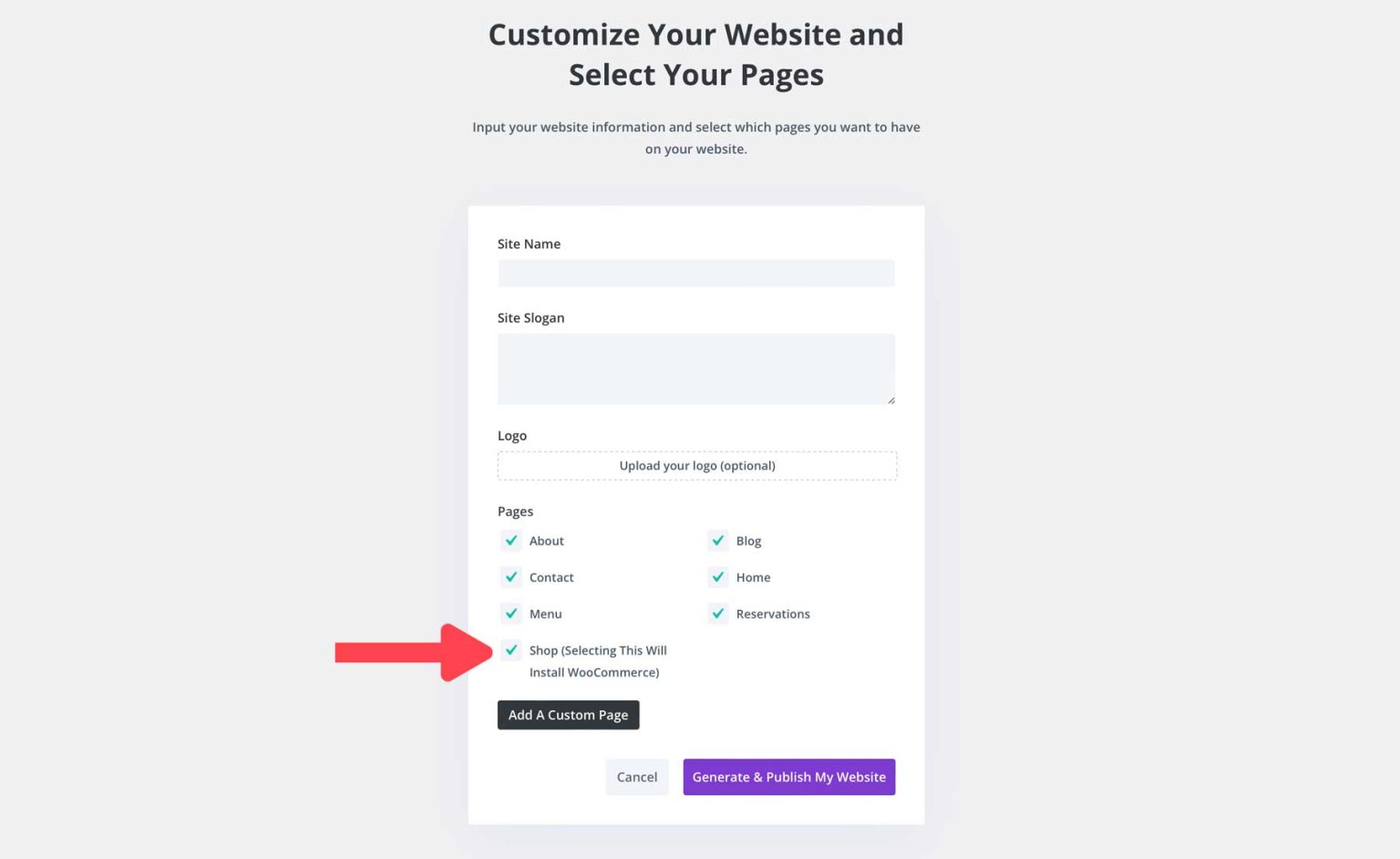This screenshot has width=1400, height=859.
Task: Open the Upload your logo area
Action: [696, 465]
